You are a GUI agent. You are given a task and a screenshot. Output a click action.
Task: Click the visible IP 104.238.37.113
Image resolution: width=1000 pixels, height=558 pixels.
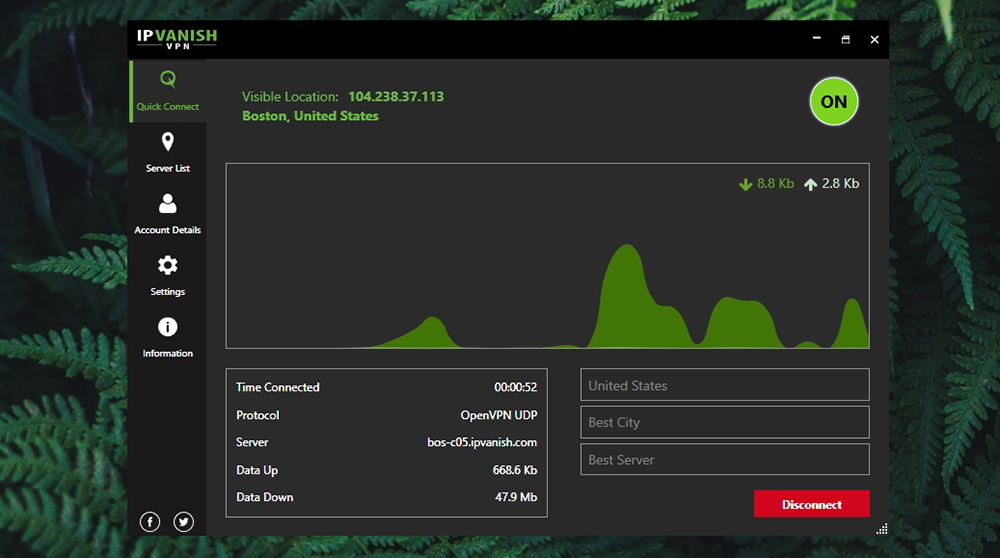coord(396,96)
